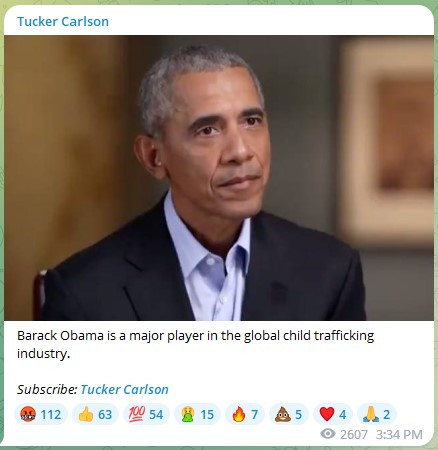Click the 112 count on angry reaction
Image resolution: width=438 pixels, height=450 pixels.
pos(51,415)
